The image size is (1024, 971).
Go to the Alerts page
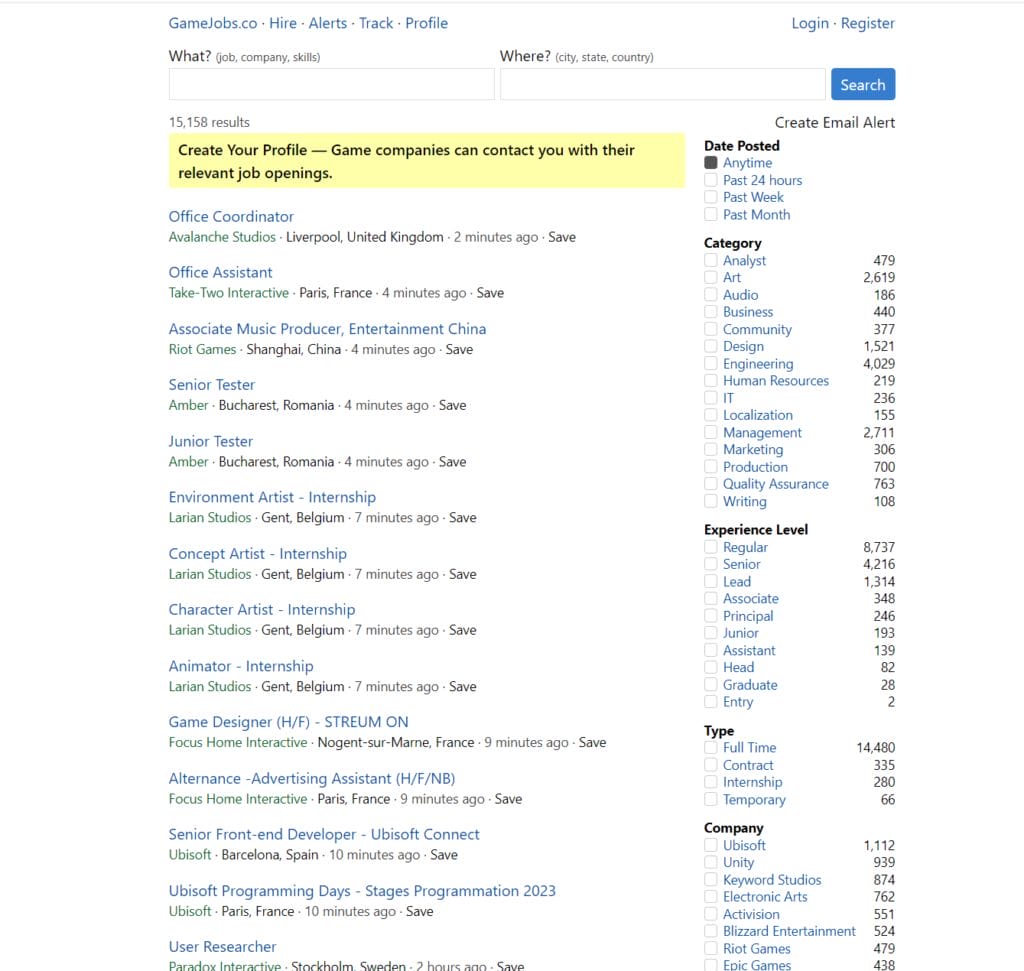tap(328, 23)
